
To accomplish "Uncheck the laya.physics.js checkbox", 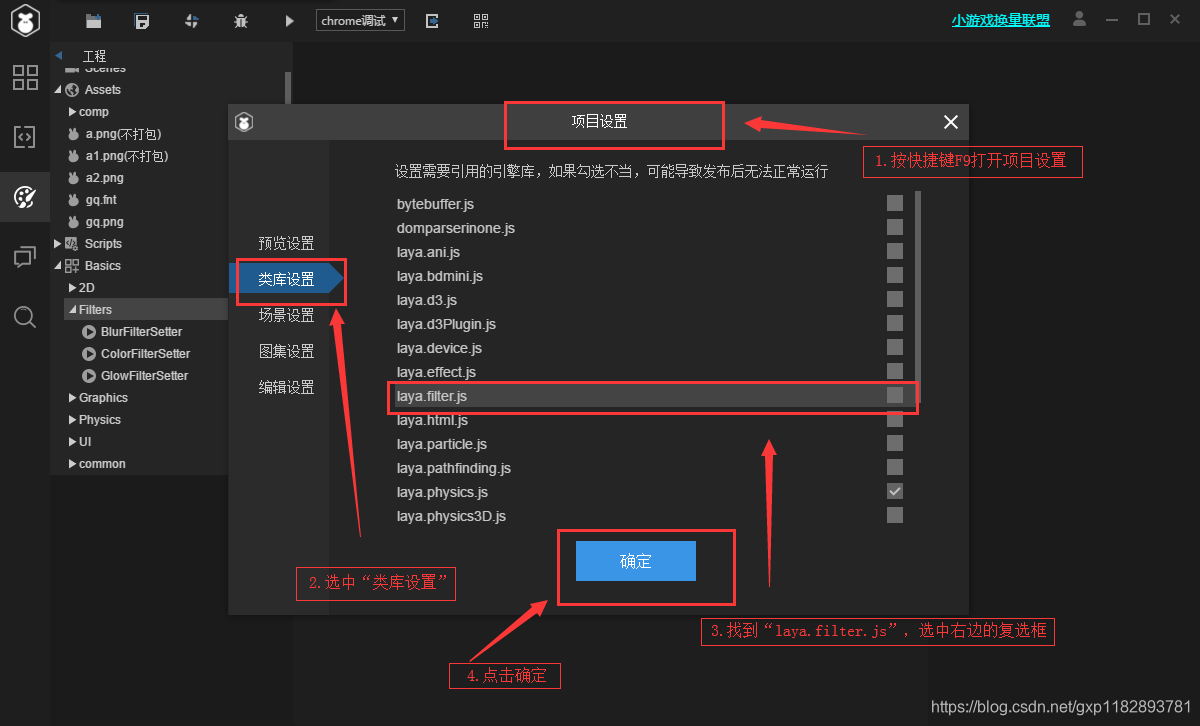I will tap(895, 491).
